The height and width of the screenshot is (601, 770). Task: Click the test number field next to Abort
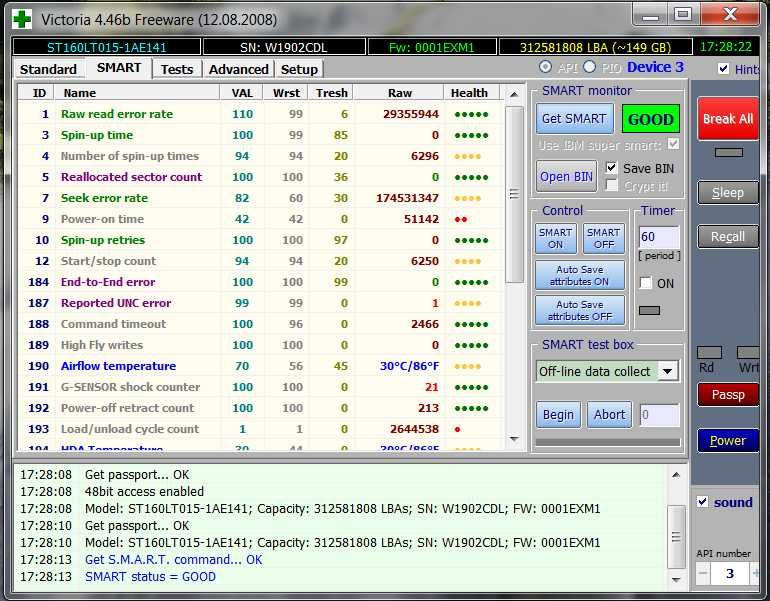(660, 415)
